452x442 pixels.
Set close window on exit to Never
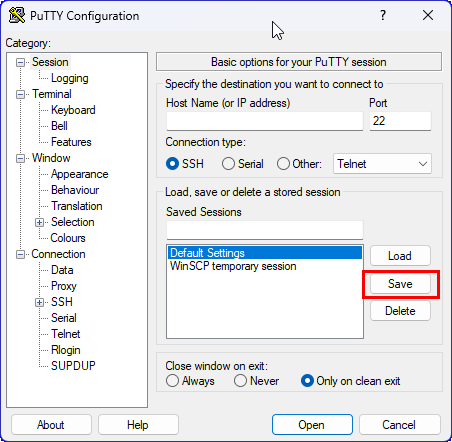pos(240,381)
